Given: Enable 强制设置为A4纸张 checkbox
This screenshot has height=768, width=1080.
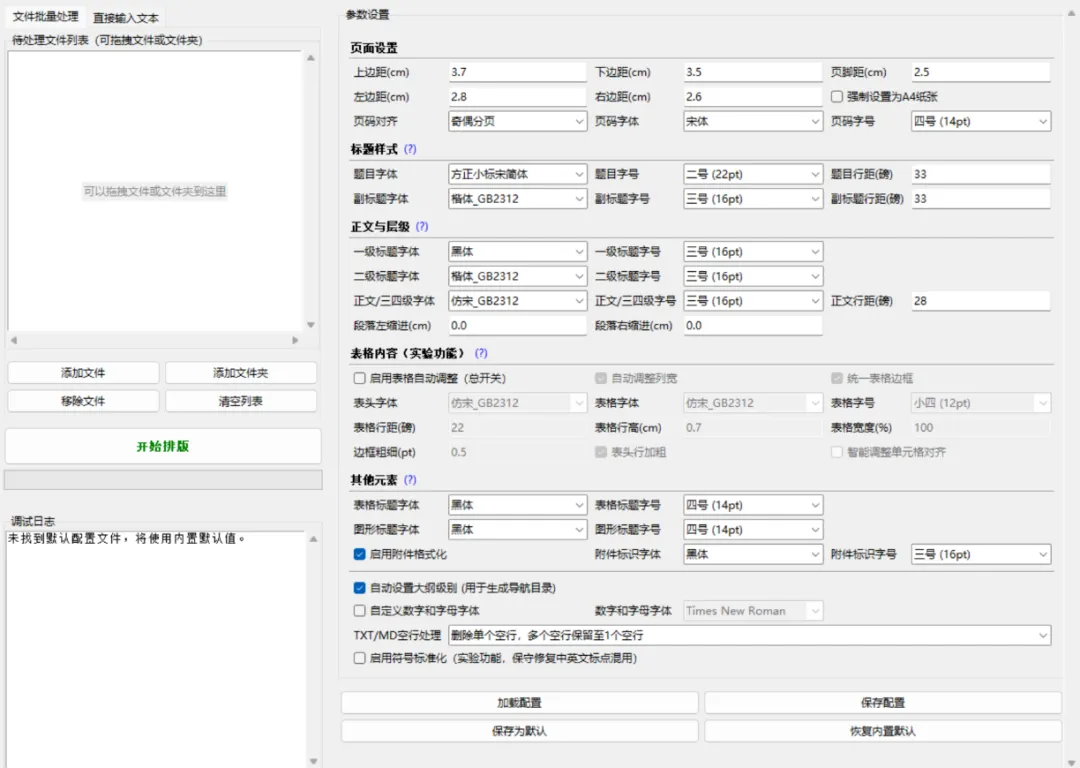Looking at the screenshot, I should click(837, 96).
